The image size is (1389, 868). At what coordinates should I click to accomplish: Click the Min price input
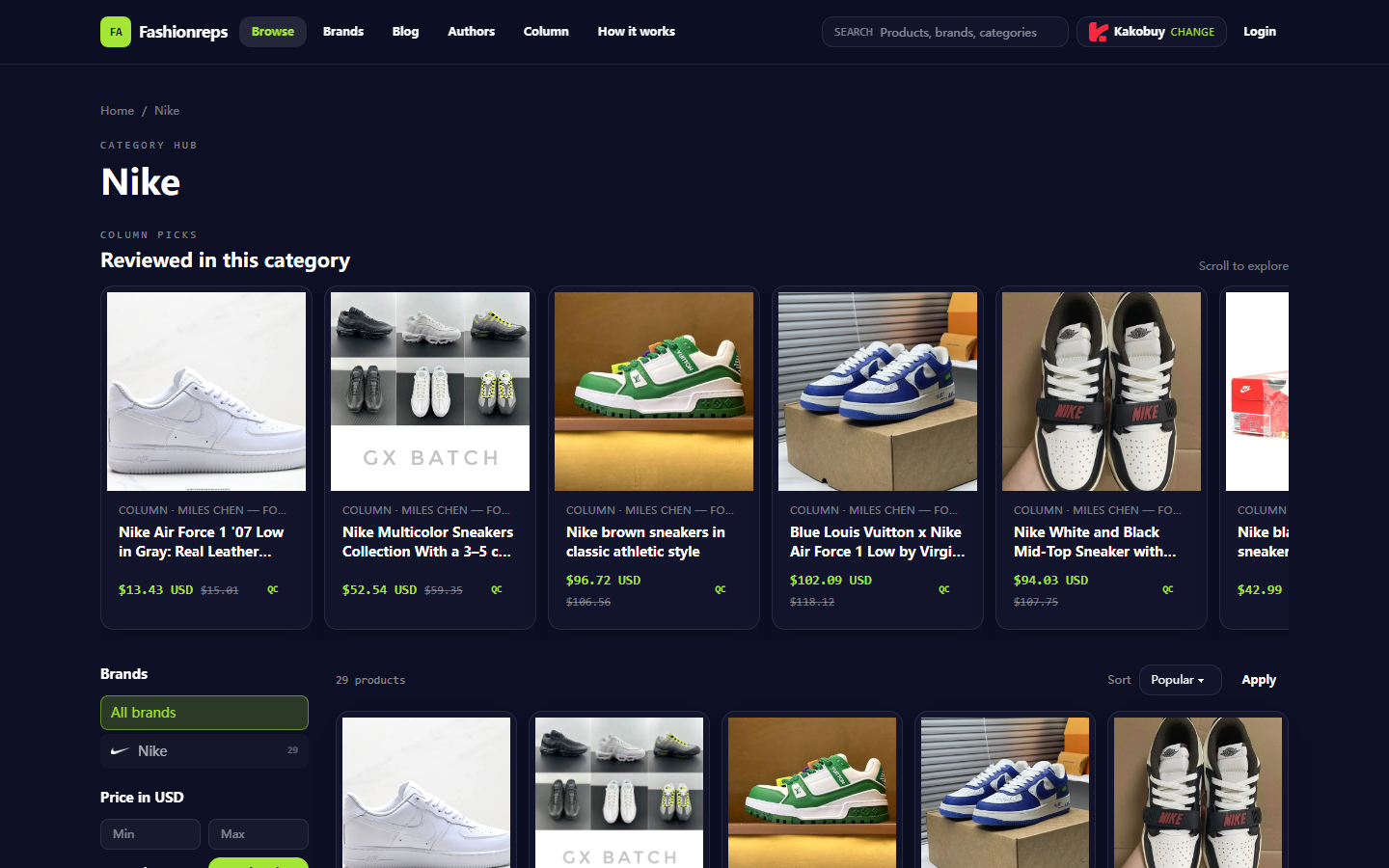(150, 834)
